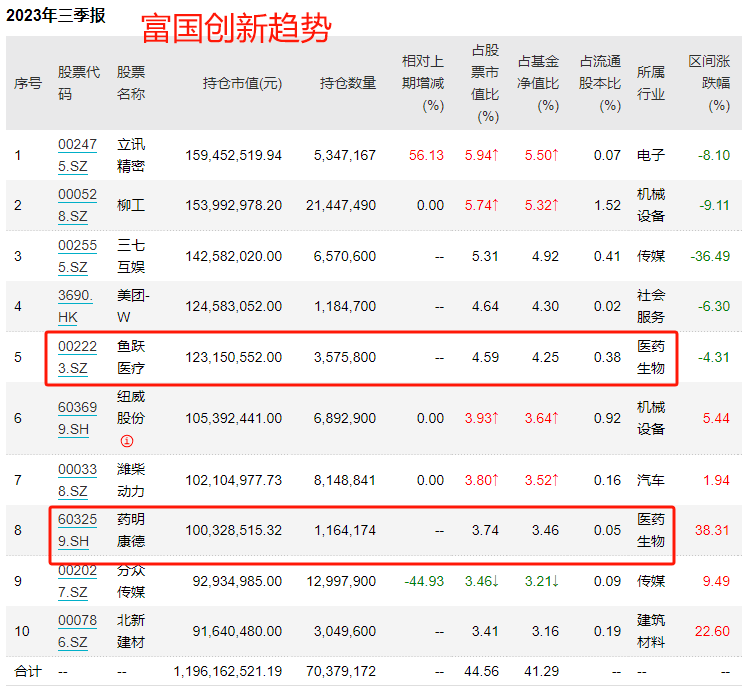Click holding quantity 12,997,900
The height and width of the screenshot is (688, 742).
[341, 581]
